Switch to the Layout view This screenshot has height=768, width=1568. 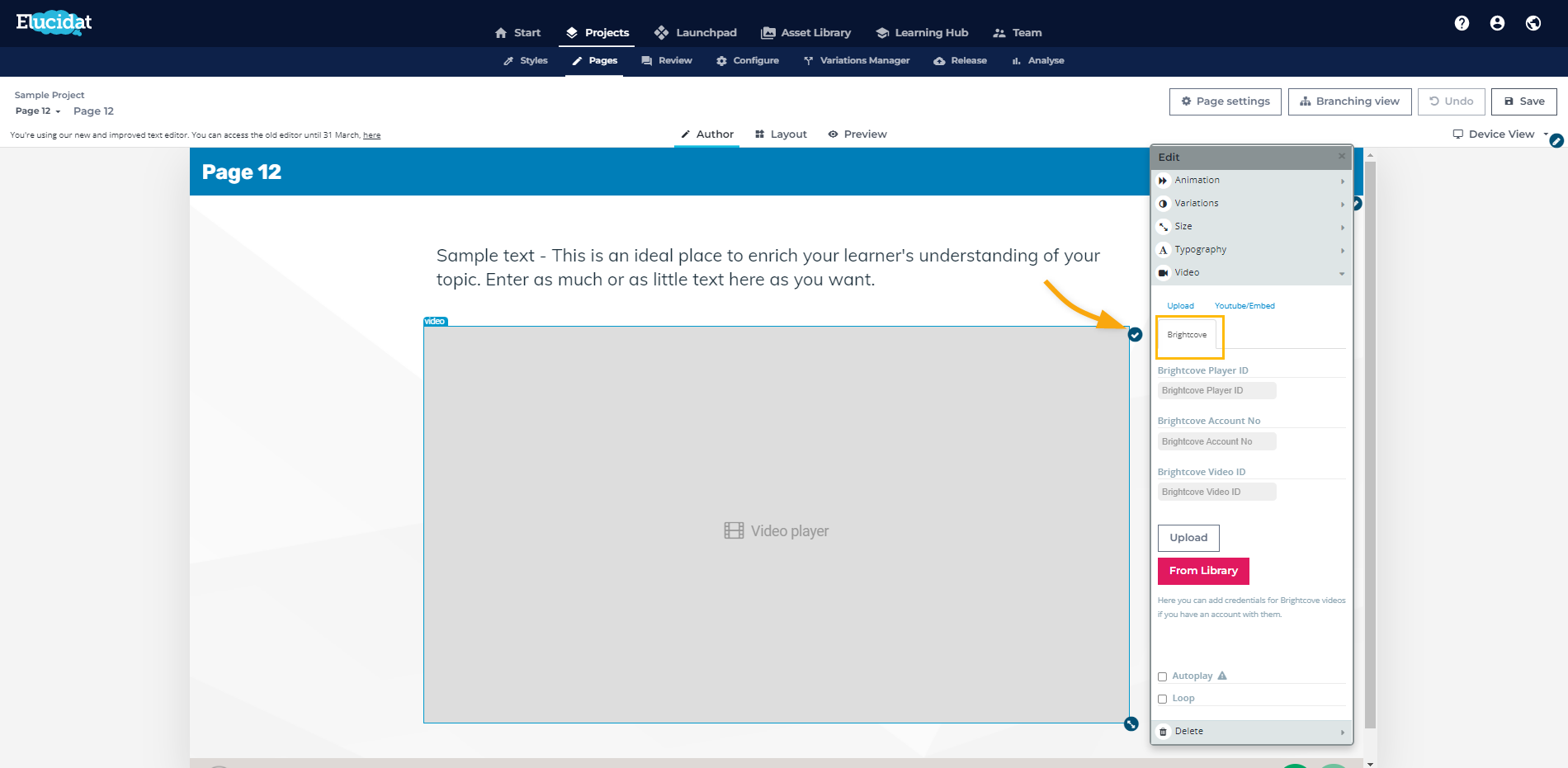coord(781,134)
